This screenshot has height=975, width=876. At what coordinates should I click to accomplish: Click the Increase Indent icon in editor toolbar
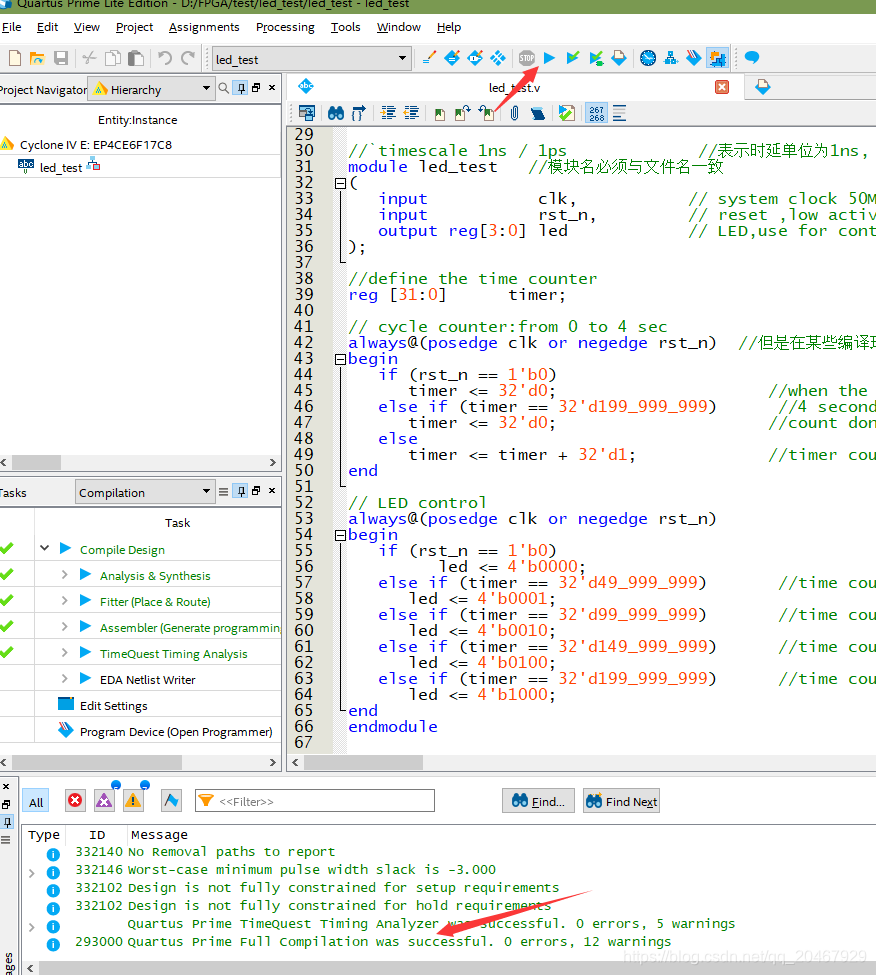[x=388, y=113]
